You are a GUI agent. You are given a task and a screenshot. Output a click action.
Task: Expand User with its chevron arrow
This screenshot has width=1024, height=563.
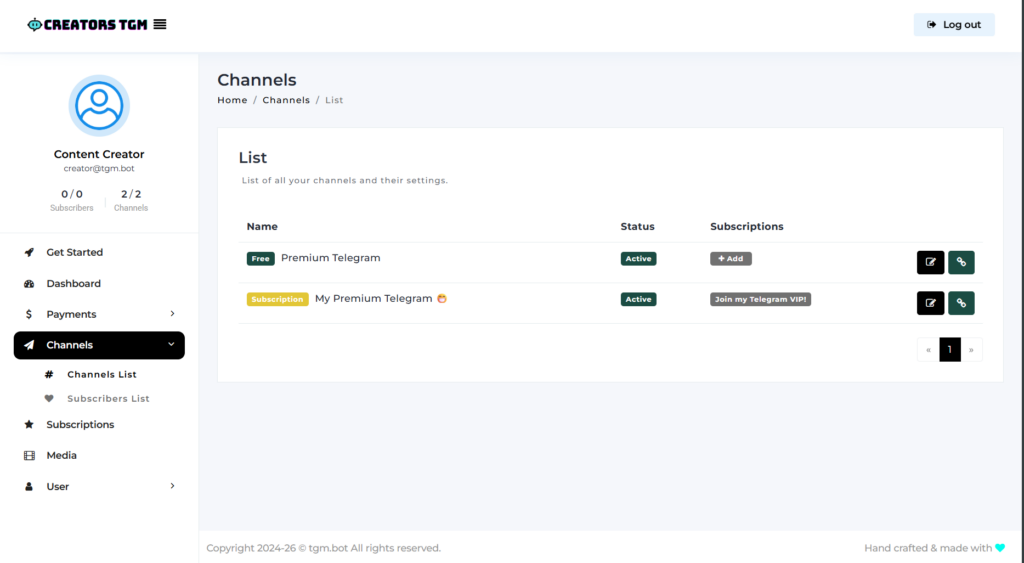pyautogui.click(x=172, y=486)
